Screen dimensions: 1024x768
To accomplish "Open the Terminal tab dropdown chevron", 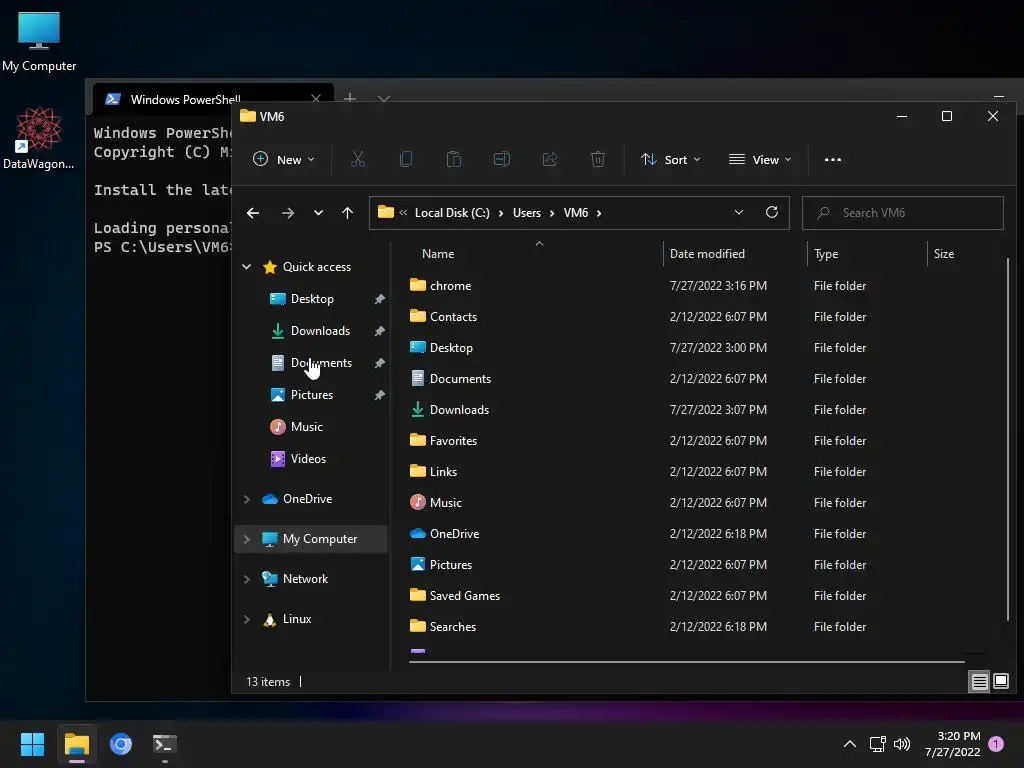I will tap(383, 99).
